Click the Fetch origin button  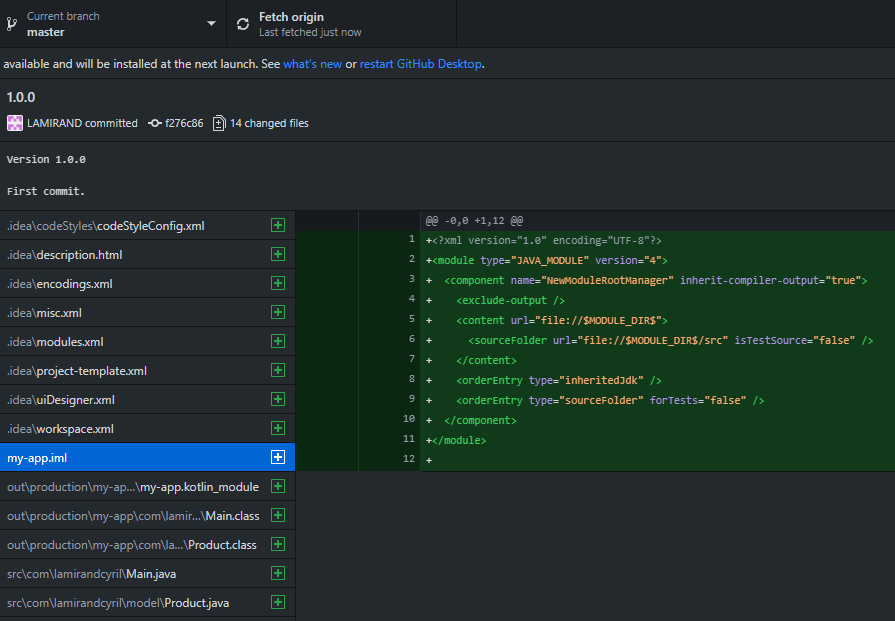[341, 24]
